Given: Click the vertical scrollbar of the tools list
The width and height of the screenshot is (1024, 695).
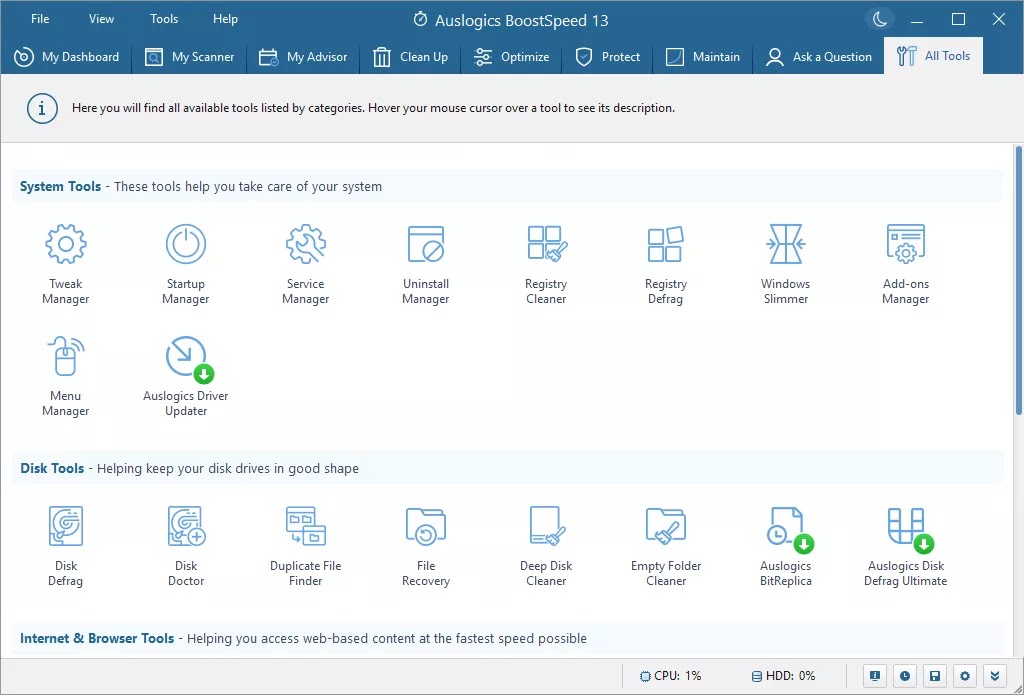Looking at the screenshot, I should [x=1018, y=280].
